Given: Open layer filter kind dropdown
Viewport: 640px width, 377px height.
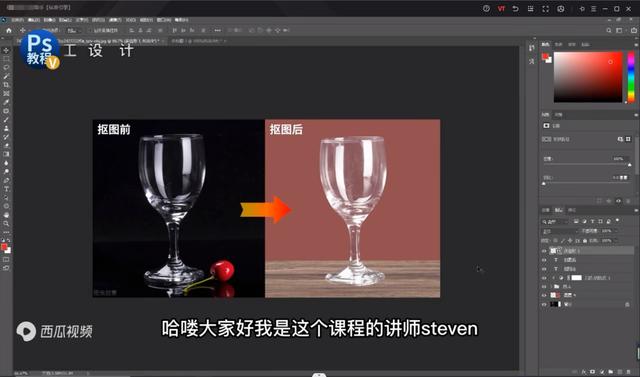Looking at the screenshot, I should point(555,222).
